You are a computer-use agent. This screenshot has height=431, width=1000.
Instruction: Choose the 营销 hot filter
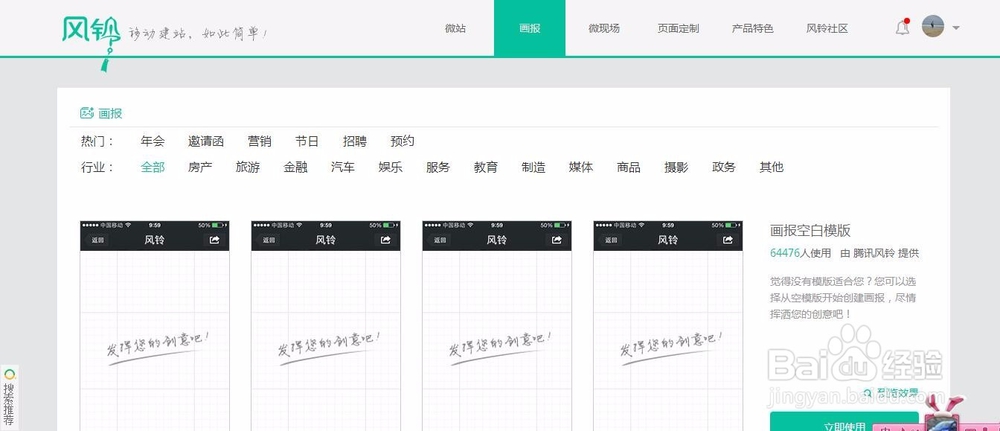point(260,141)
